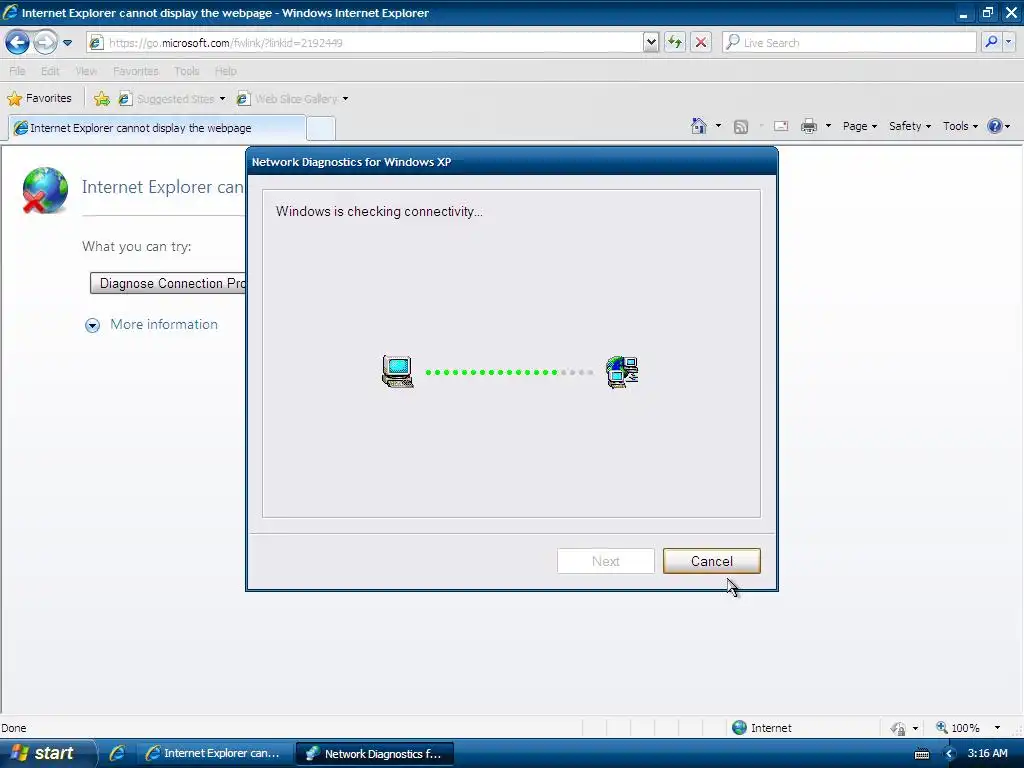
Task: Click 'Windows is checking connectivity...' text
Action: 379,212
